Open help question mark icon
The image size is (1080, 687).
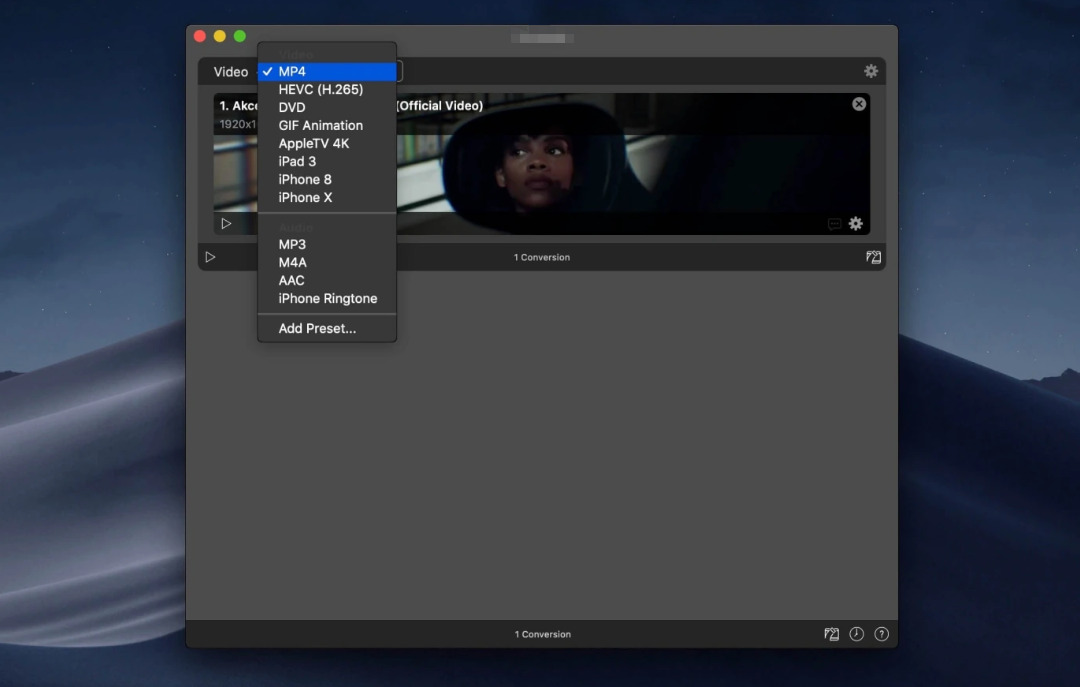click(x=882, y=634)
